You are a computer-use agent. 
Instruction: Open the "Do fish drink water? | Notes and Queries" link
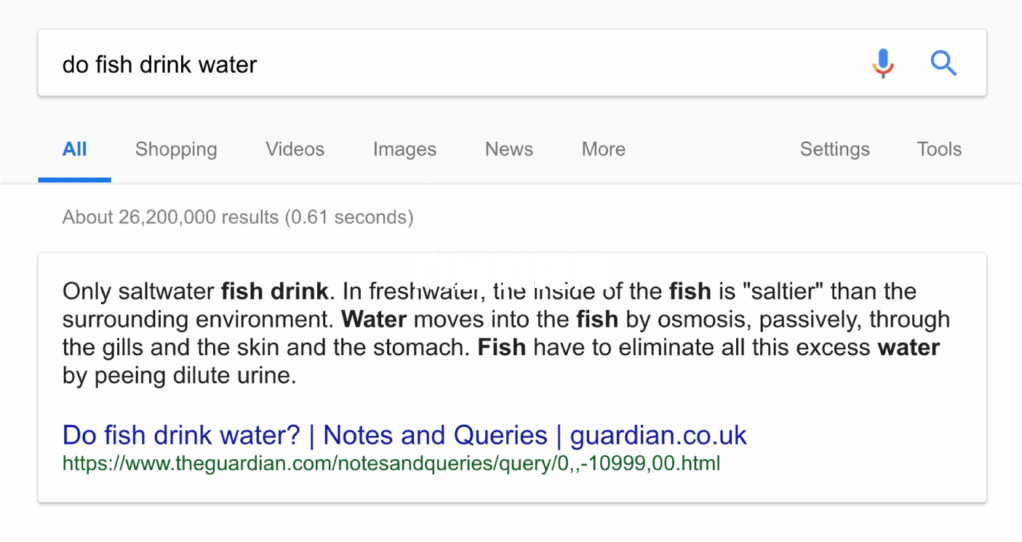(404, 435)
